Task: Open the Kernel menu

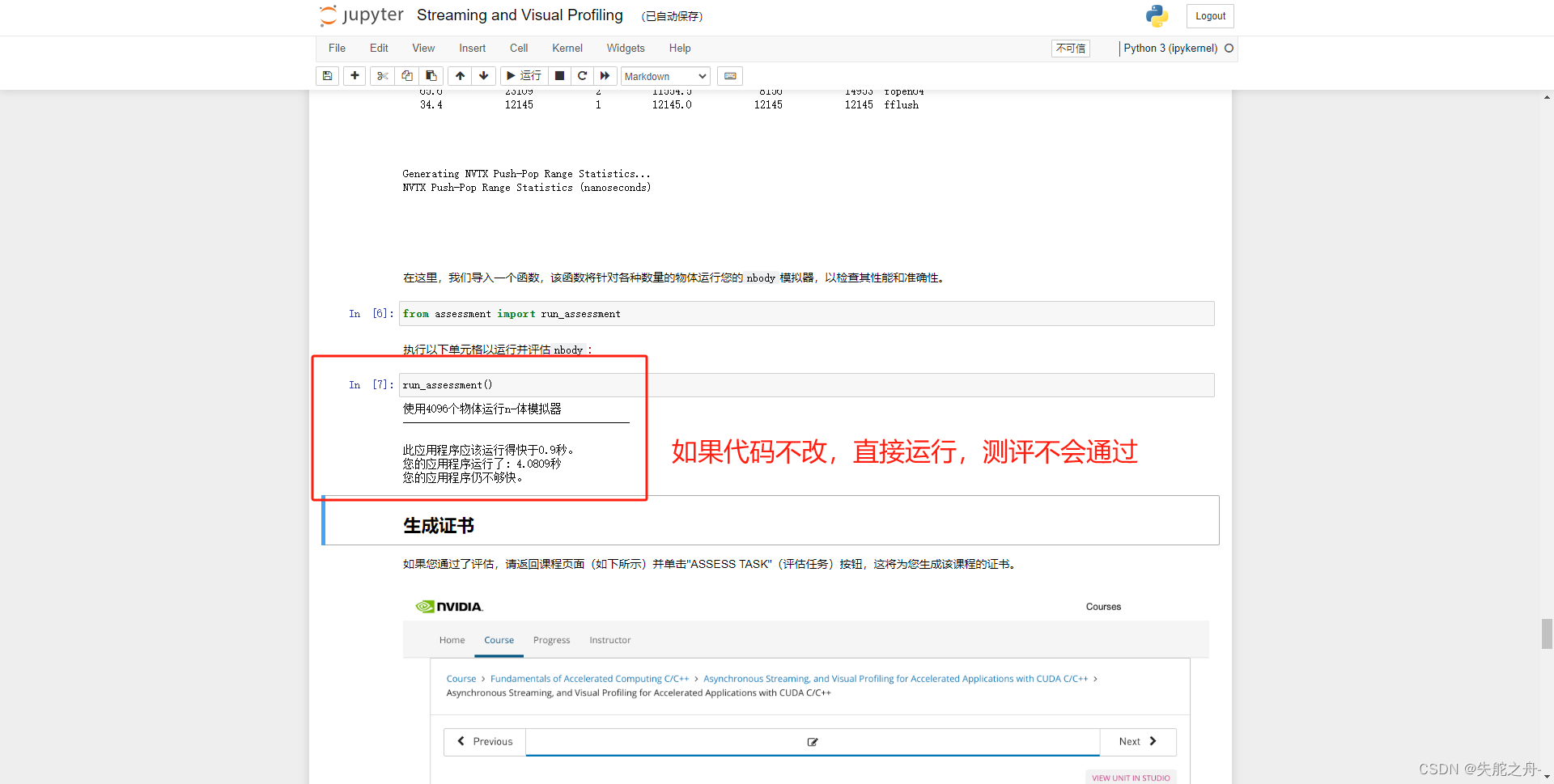Action: coord(567,49)
